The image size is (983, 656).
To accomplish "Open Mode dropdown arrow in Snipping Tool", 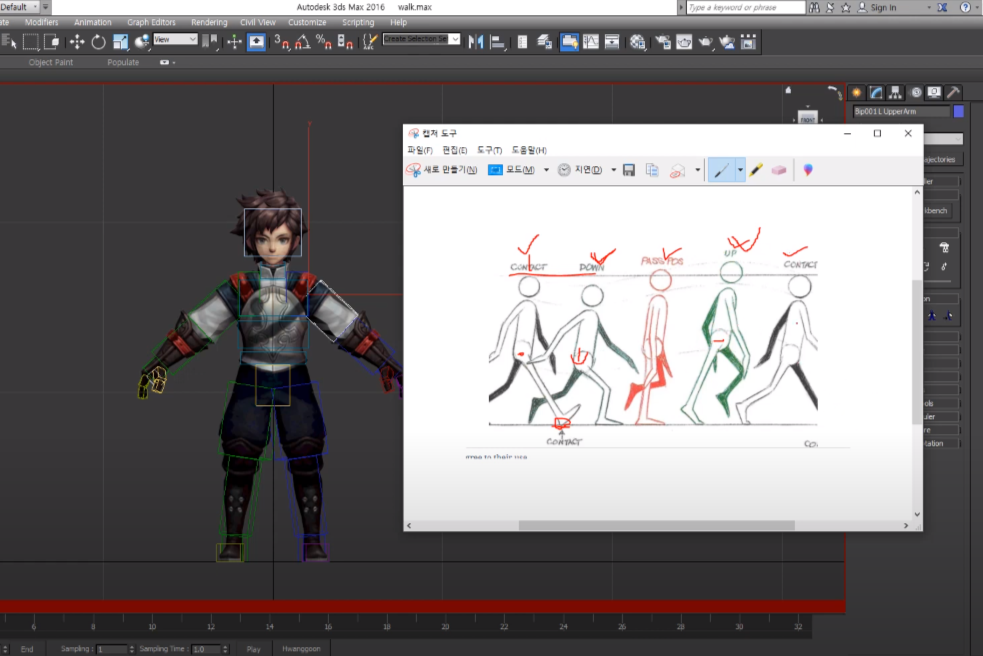I will 546,170.
